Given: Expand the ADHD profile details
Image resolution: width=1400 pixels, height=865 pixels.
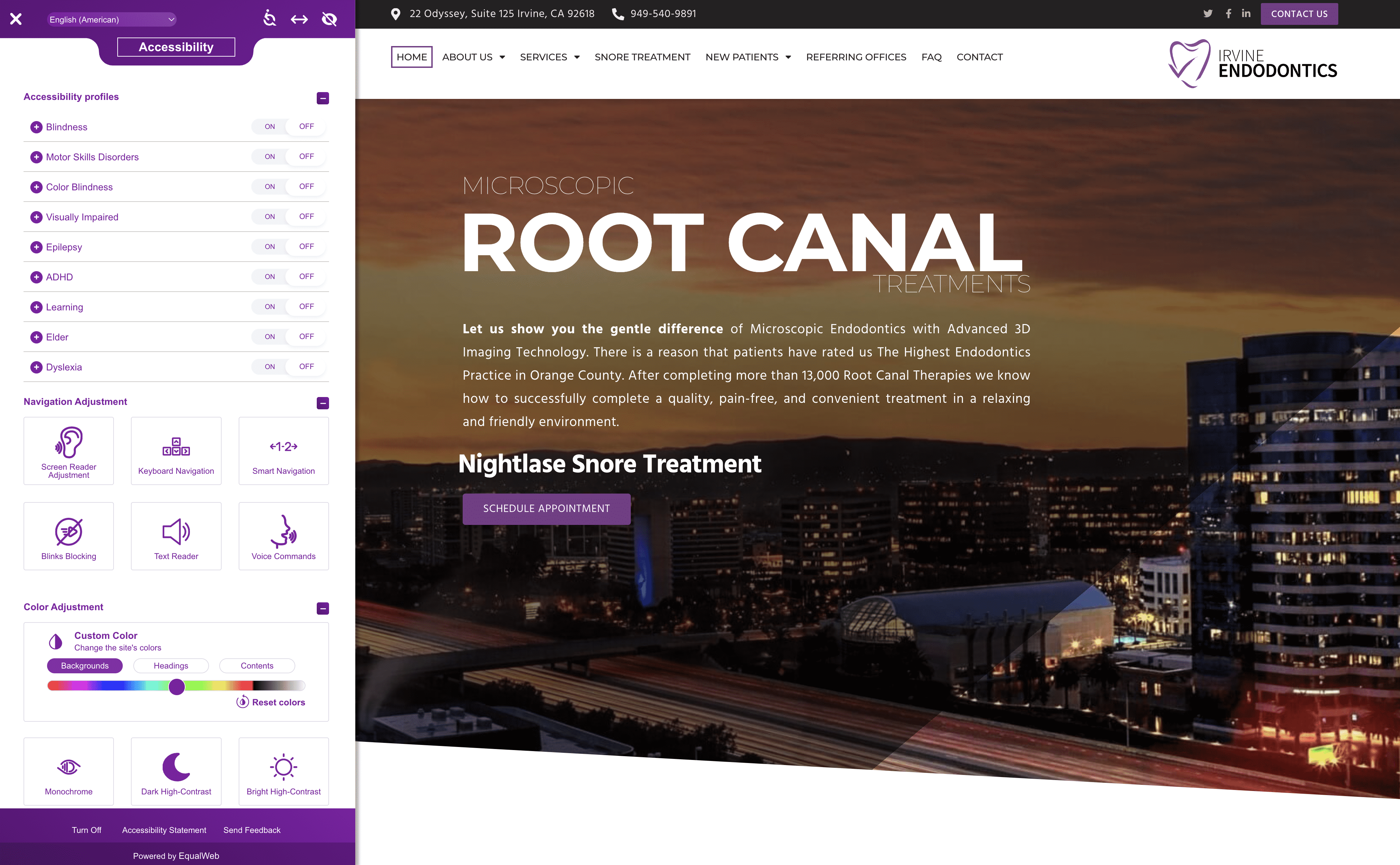Looking at the screenshot, I should (36, 277).
